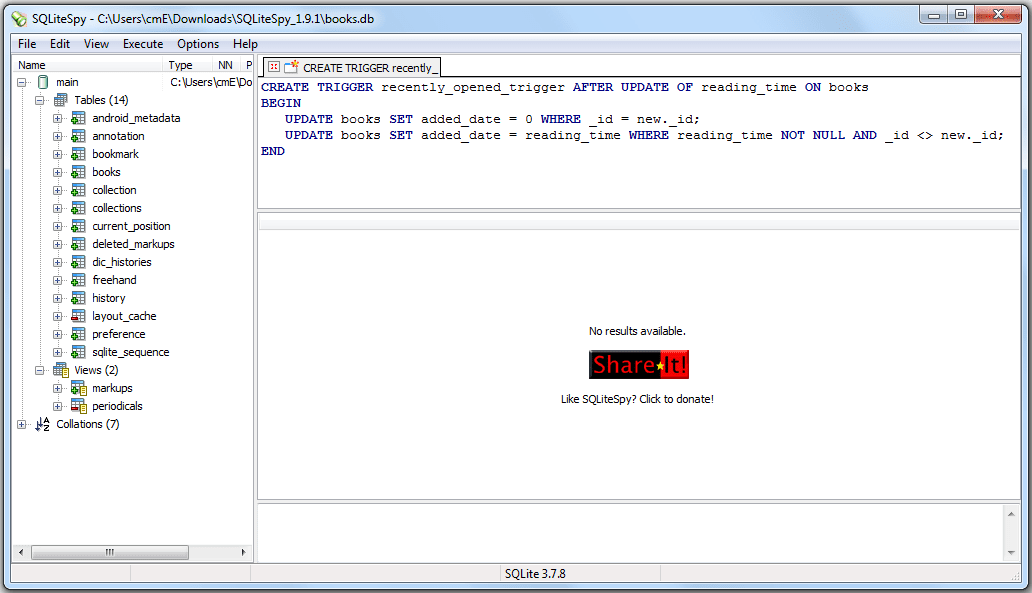Viewport: 1032px width, 593px height.
Task: Click the NN column header
Action: click(x=226, y=65)
